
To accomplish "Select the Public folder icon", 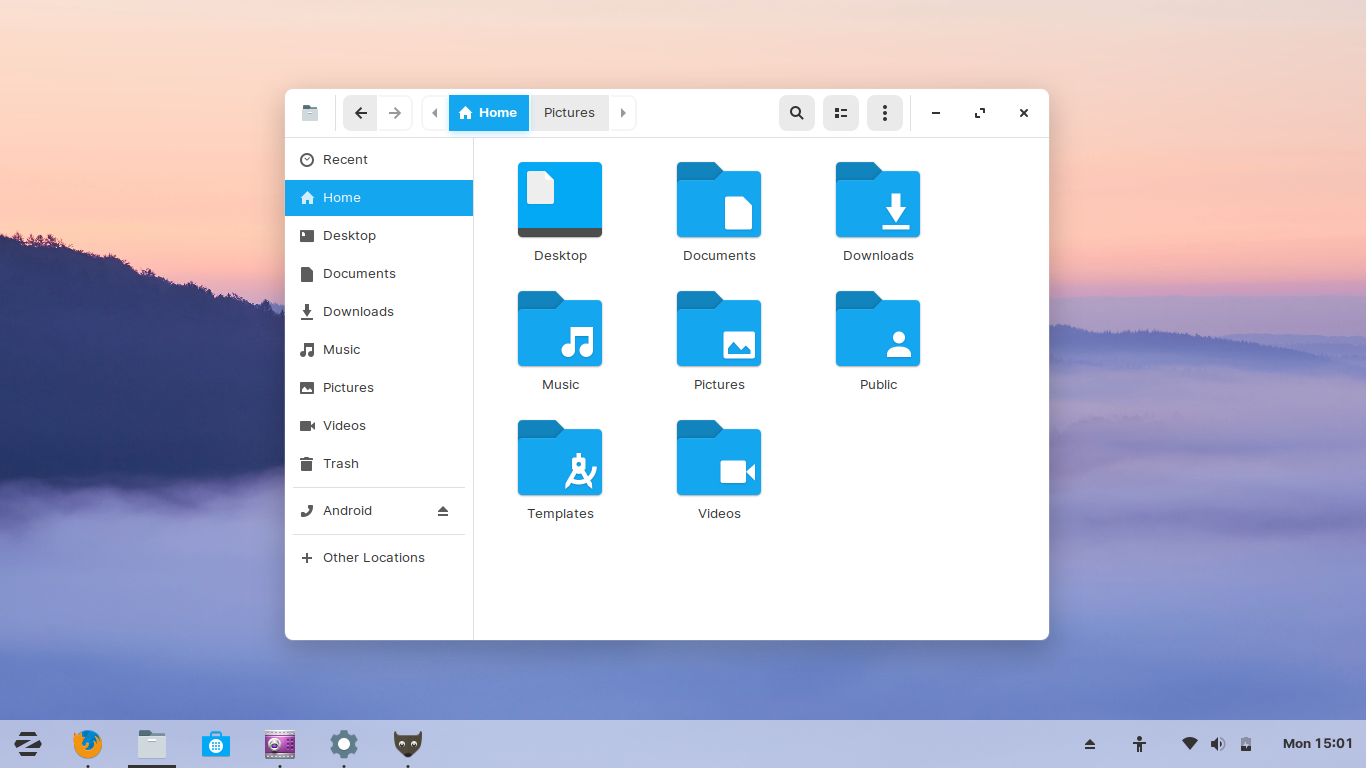I will coord(878,329).
